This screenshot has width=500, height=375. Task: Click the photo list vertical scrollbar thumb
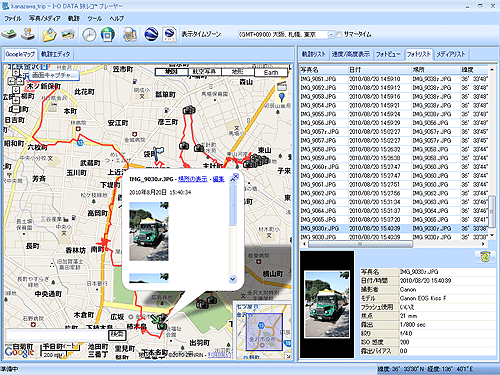pos(492,212)
